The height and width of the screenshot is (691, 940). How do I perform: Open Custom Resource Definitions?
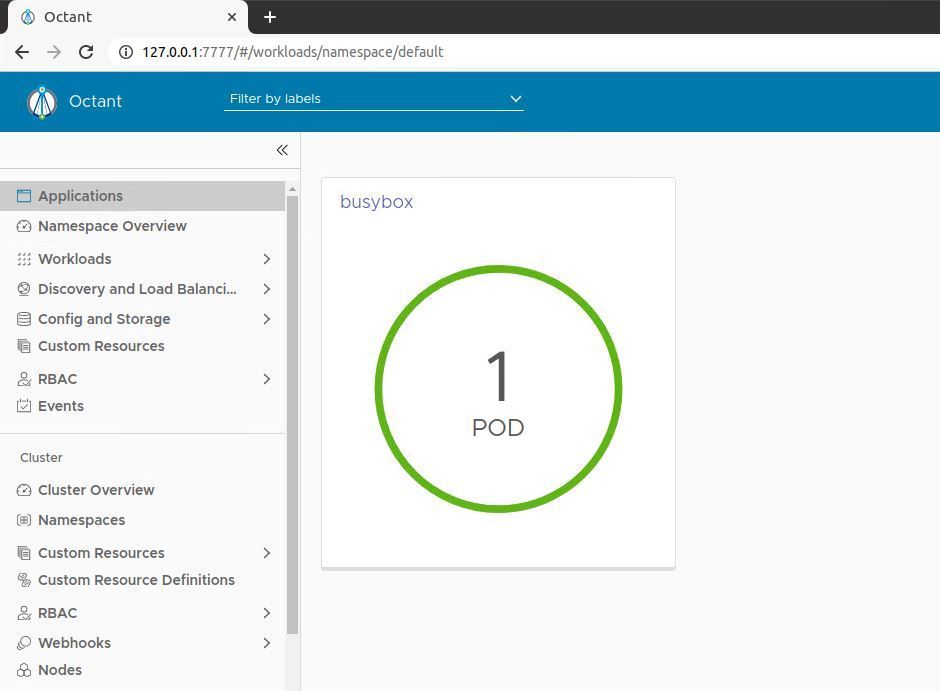pyautogui.click(x=136, y=580)
